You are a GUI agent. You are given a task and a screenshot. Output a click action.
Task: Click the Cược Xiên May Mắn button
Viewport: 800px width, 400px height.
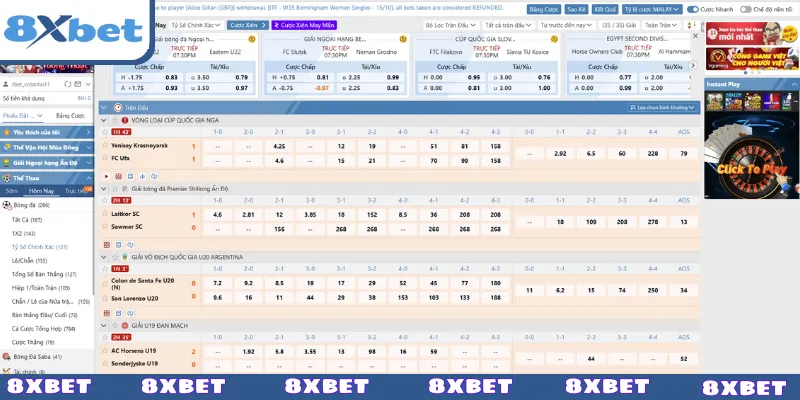[304, 25]
